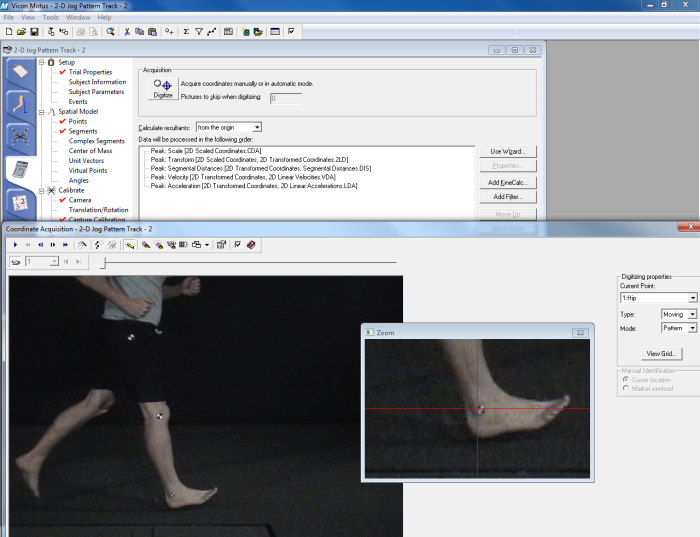
Task: Select the calculator tab in left sidebar
Action: (19, 170)
